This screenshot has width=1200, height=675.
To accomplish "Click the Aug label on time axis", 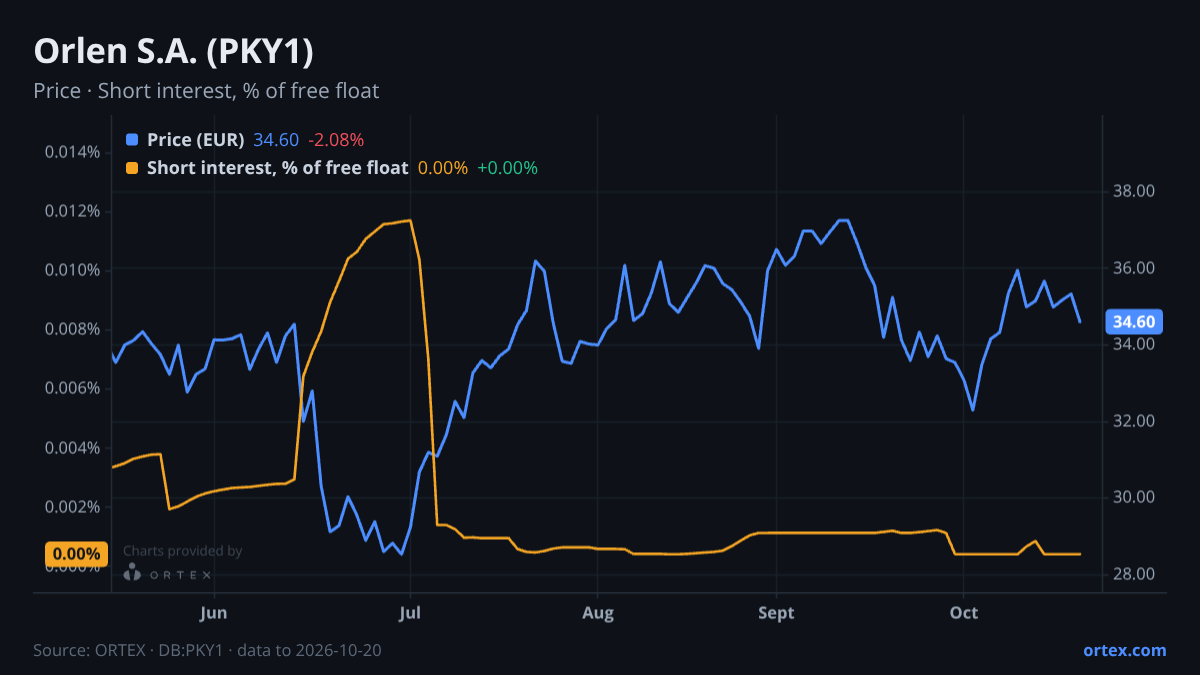I will [x=597, y=612].
